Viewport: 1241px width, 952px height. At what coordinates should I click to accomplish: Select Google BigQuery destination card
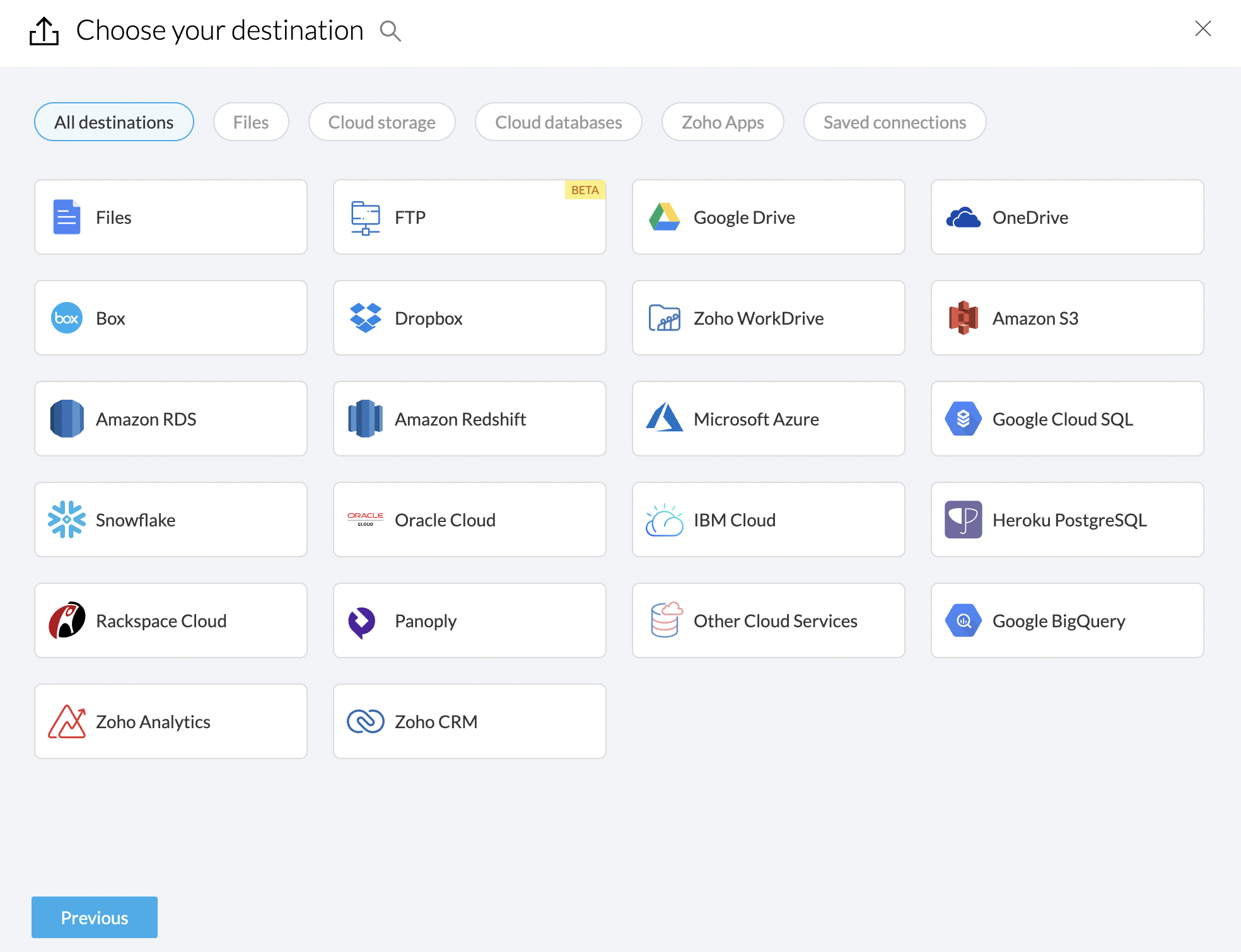click(x=1067, y=621)
